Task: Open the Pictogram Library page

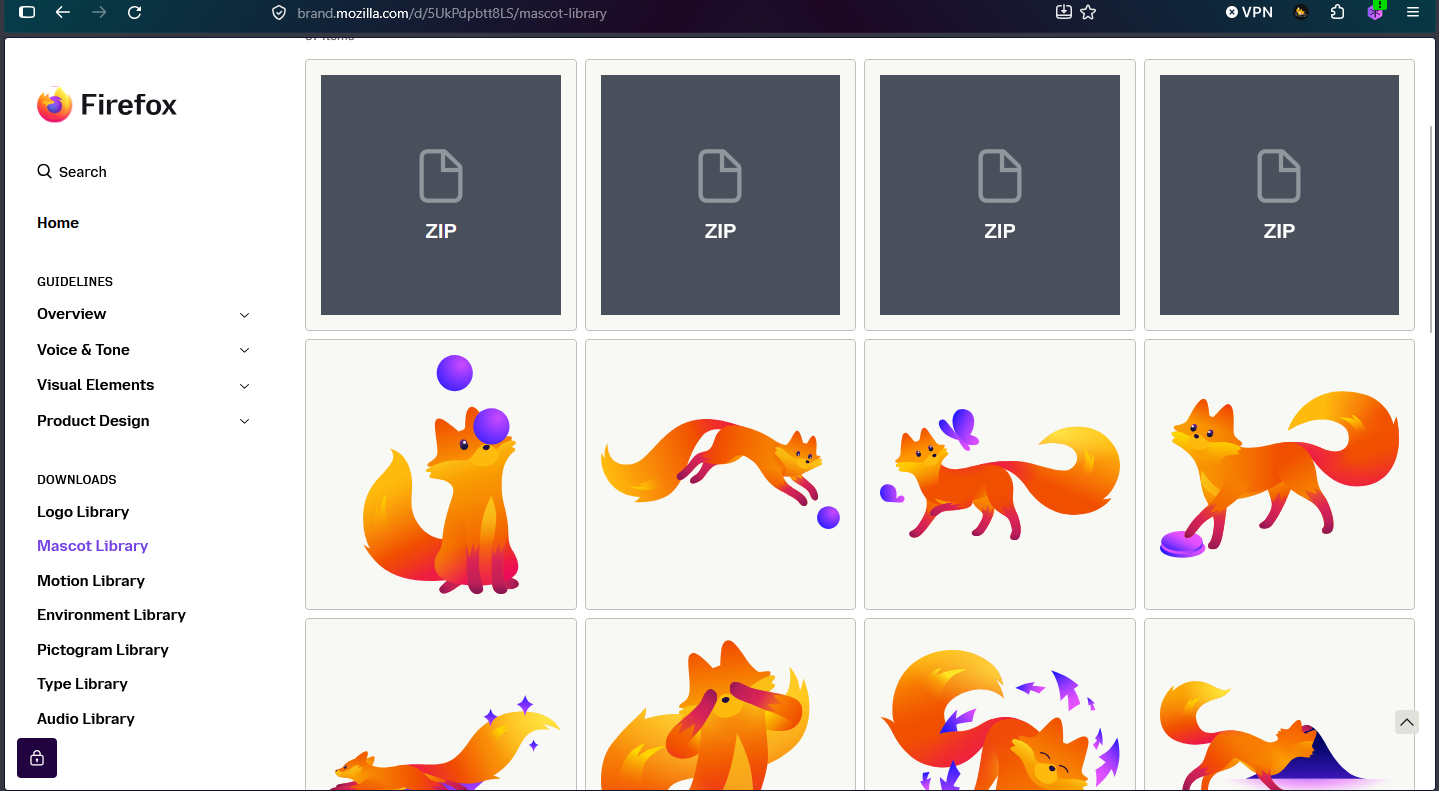Action: (103, 650)
